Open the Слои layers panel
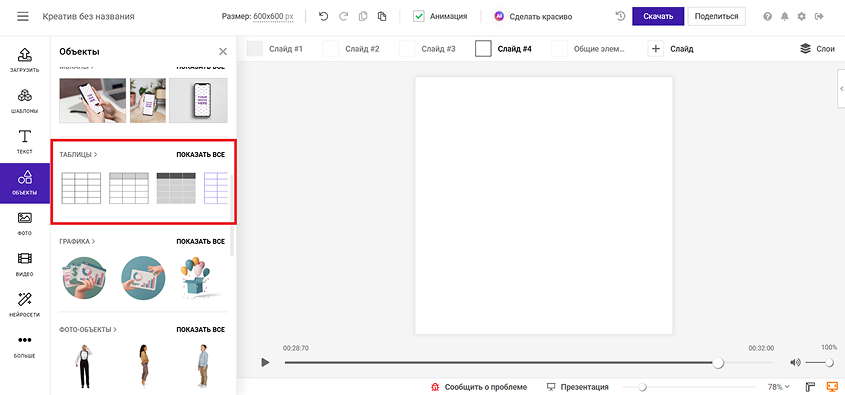Image resolution: width=845 pixels, height=395 pixels. point(818,48)
